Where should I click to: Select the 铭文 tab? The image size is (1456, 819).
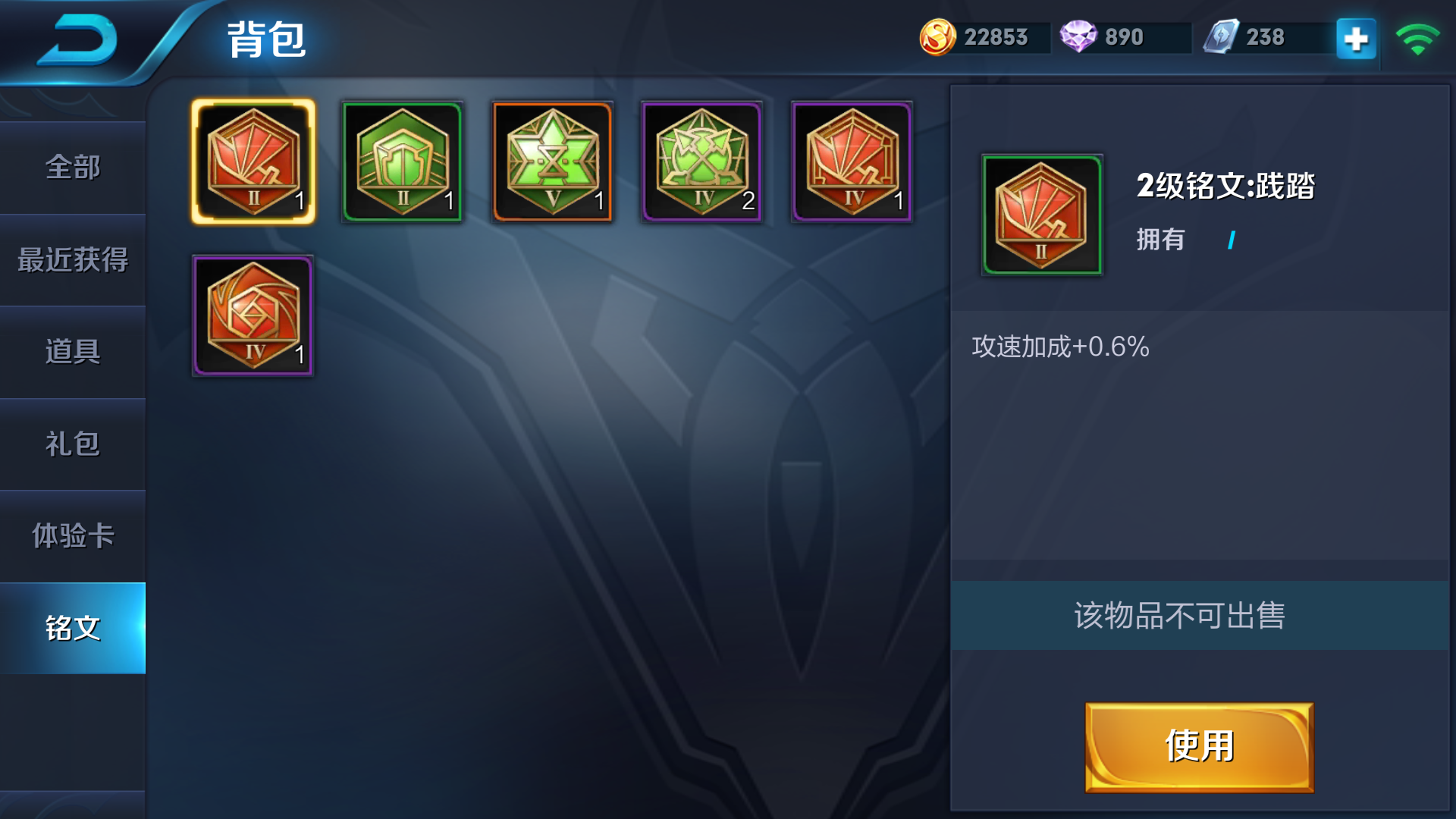[x=73, y=628]
